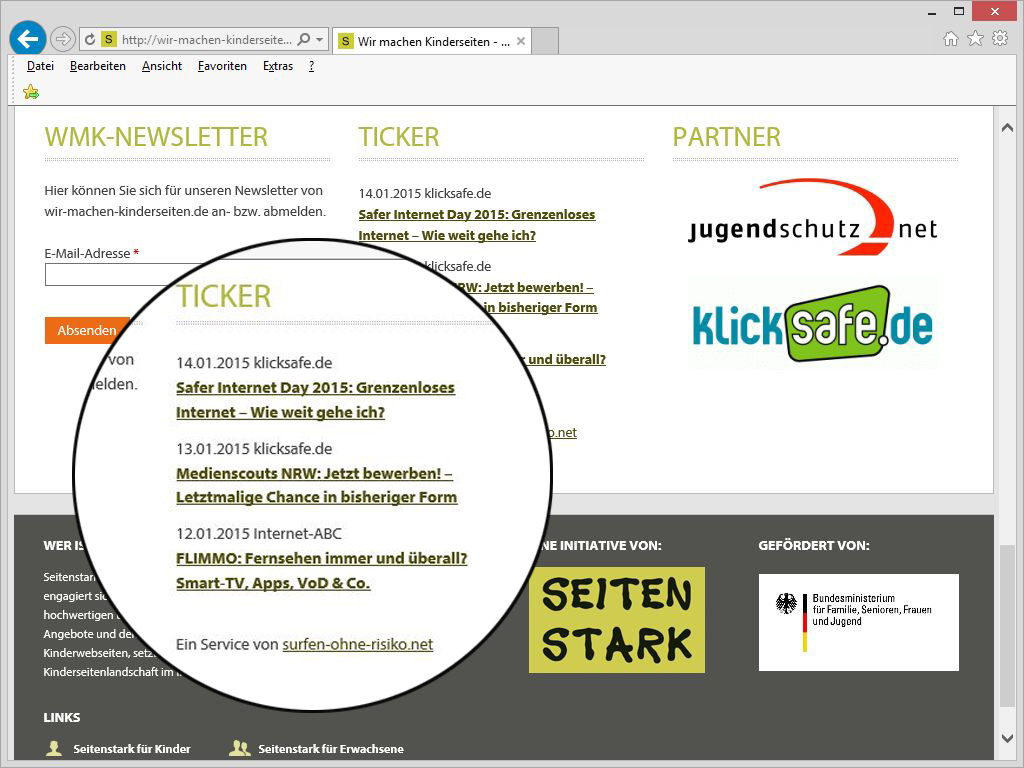Click the scrollbar down arrow

click(1007, 738)
